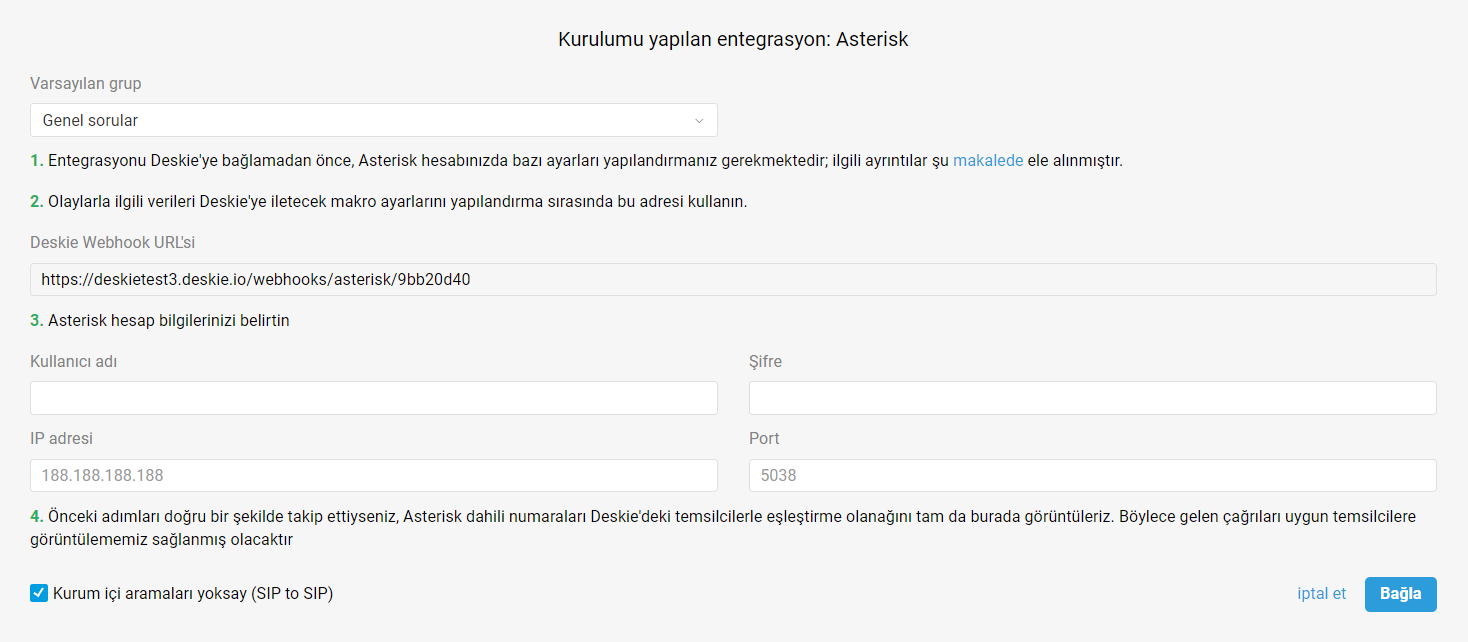This screenshot has width=1468, height=642.
Task: Click the dropdown chevron arrow in Genel sorular field
Action: point(699,121)
